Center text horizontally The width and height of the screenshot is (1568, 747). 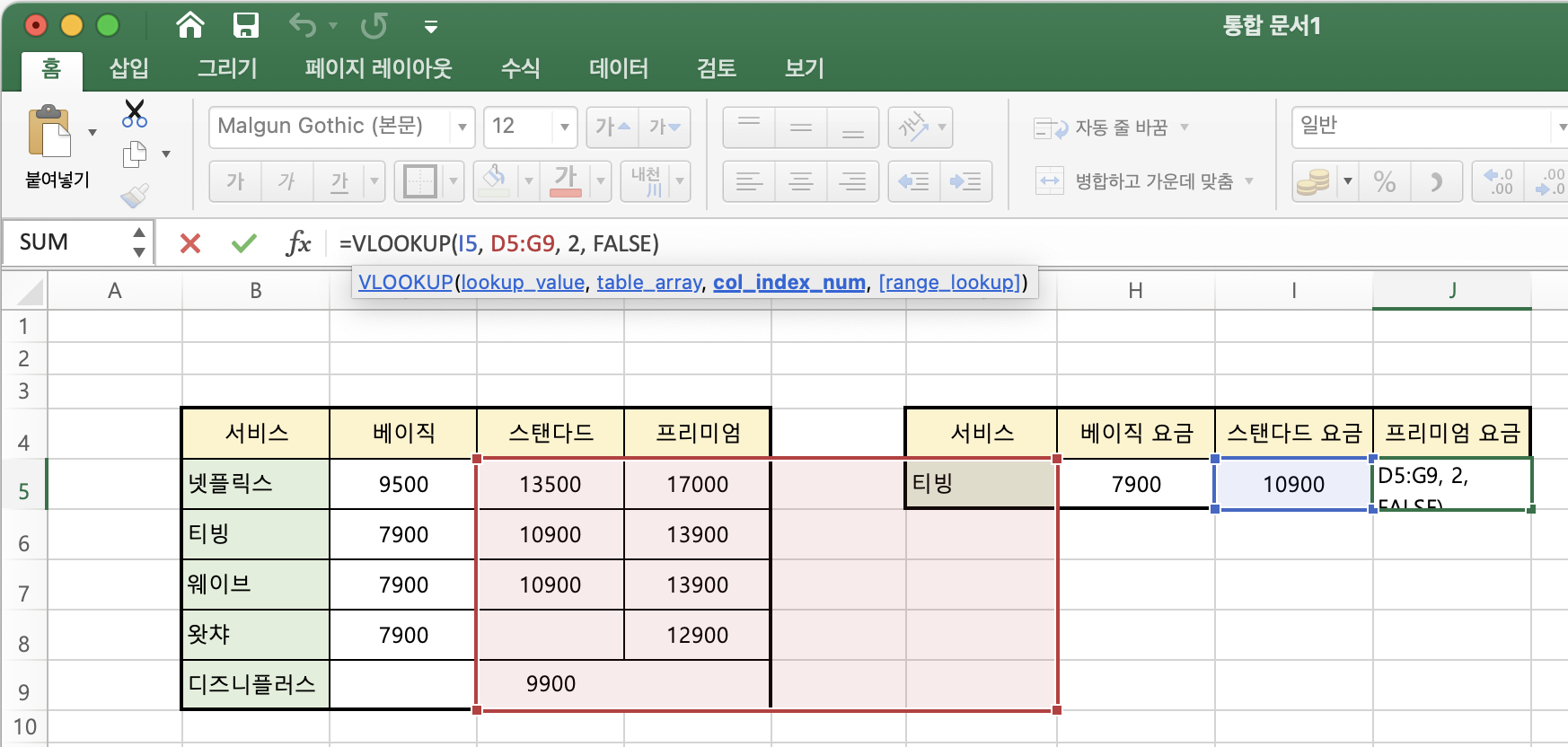pos(801,181)
